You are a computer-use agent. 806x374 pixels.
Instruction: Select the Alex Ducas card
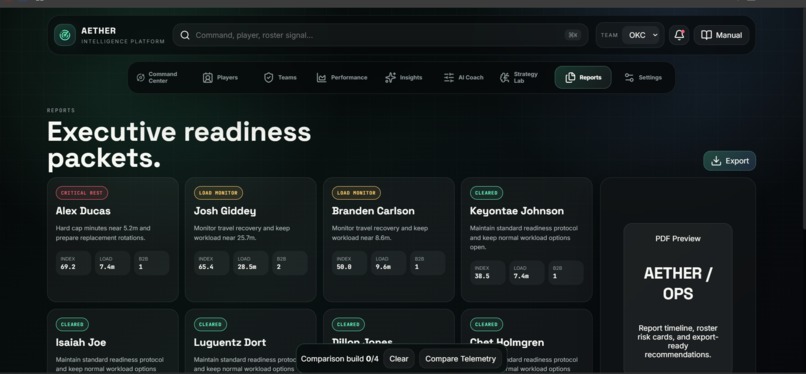[x=113, y=239]
